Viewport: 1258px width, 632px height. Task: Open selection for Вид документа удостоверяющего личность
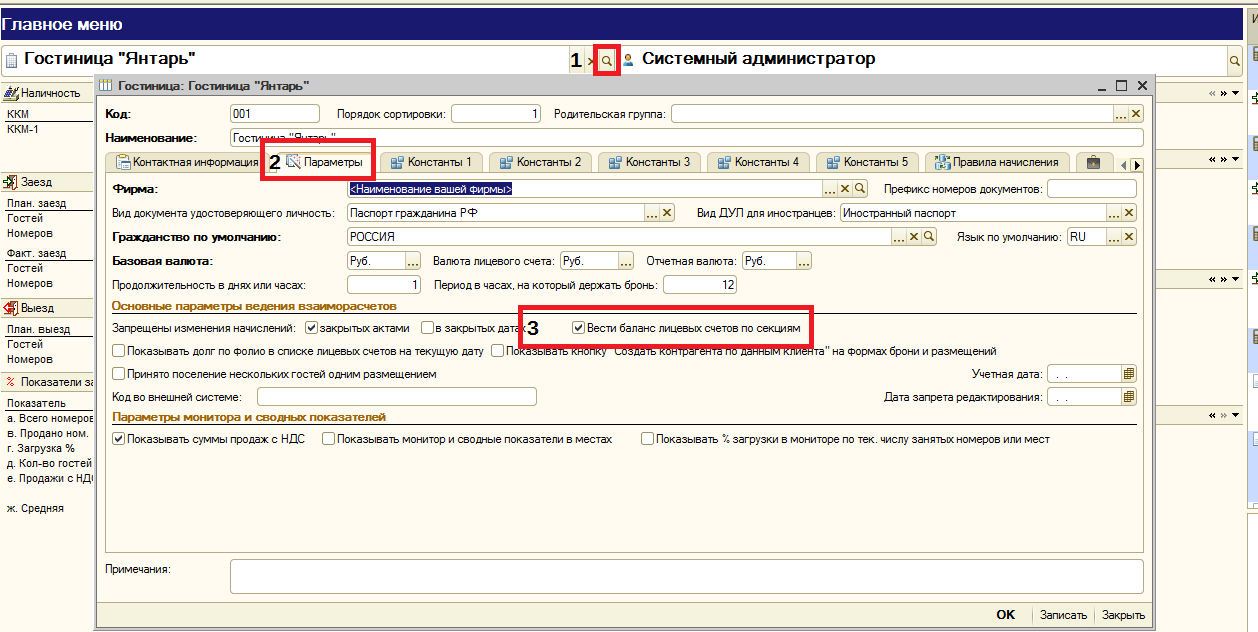[x=653, y=213]
